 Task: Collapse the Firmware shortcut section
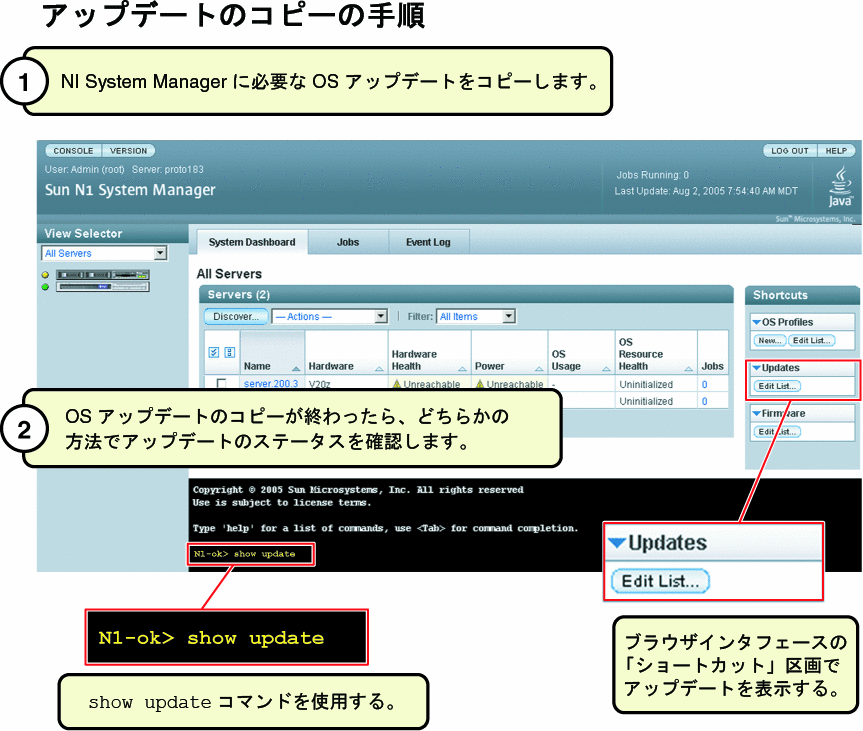pyautogui.click(x=757, y=413)
